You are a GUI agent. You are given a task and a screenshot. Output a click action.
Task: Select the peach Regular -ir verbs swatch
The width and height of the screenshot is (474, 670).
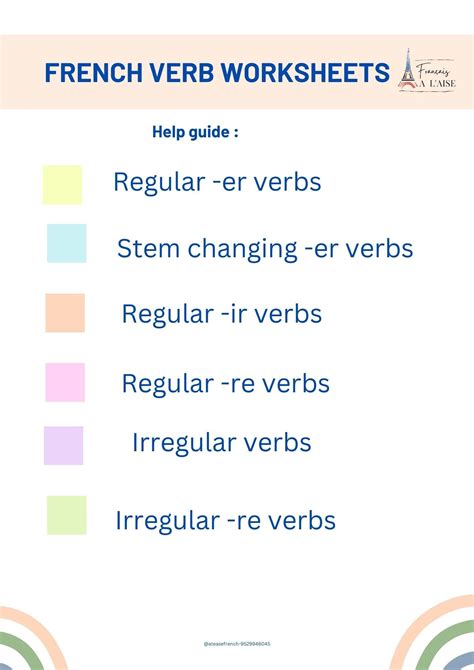point(65,313)
